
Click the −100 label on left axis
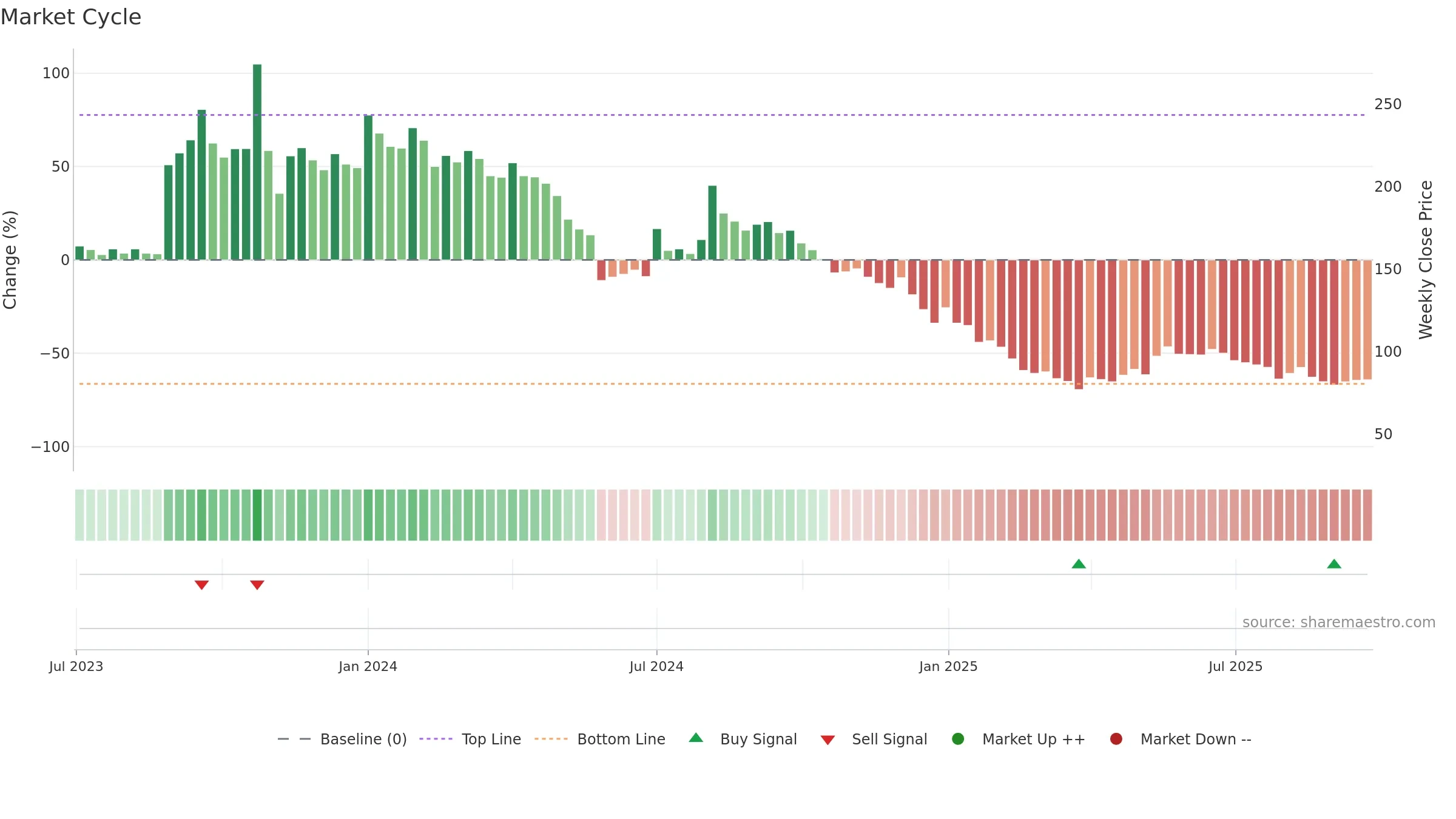pos(50,447)
